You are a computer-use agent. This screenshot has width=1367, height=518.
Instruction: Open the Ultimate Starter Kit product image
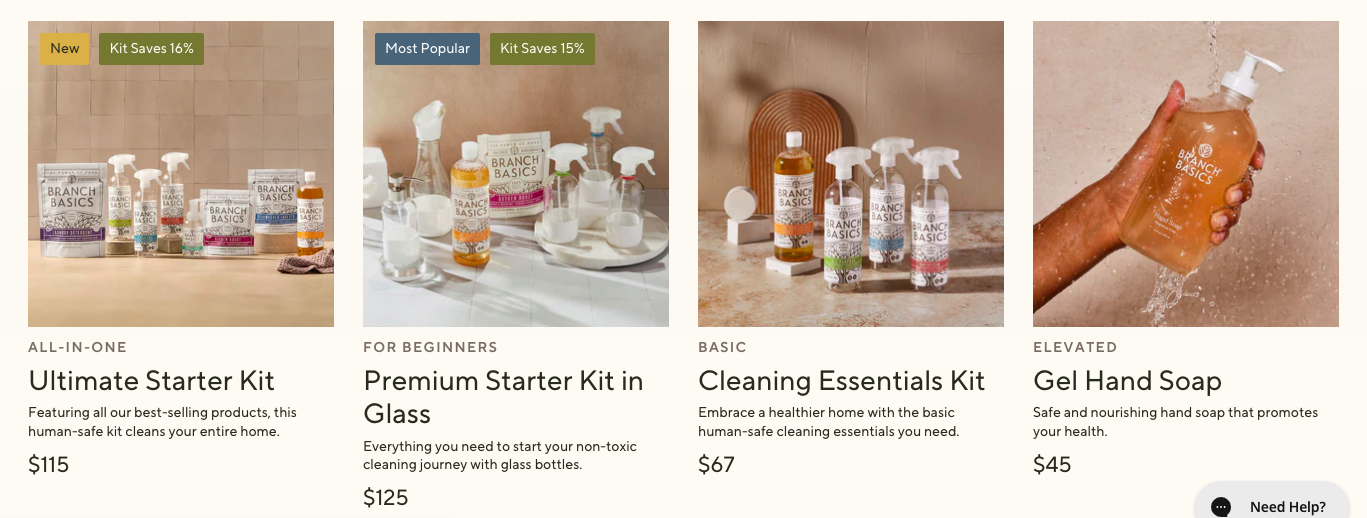pos(181,174)
